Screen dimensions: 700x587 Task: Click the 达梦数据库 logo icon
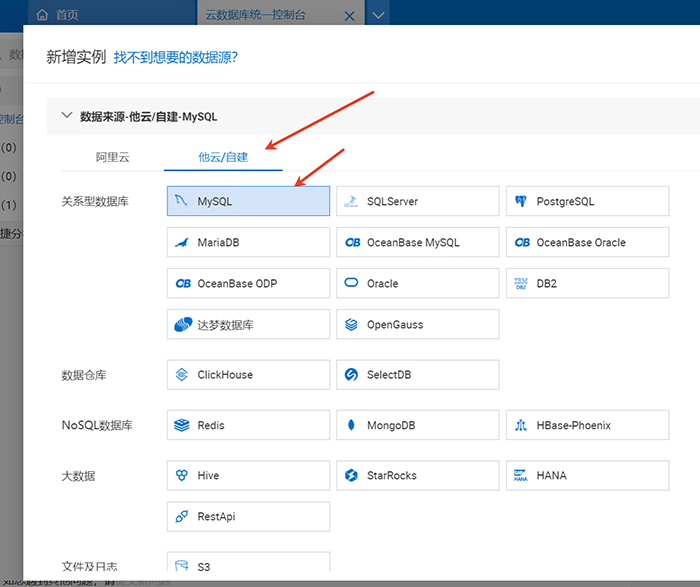tap(183, 325)
